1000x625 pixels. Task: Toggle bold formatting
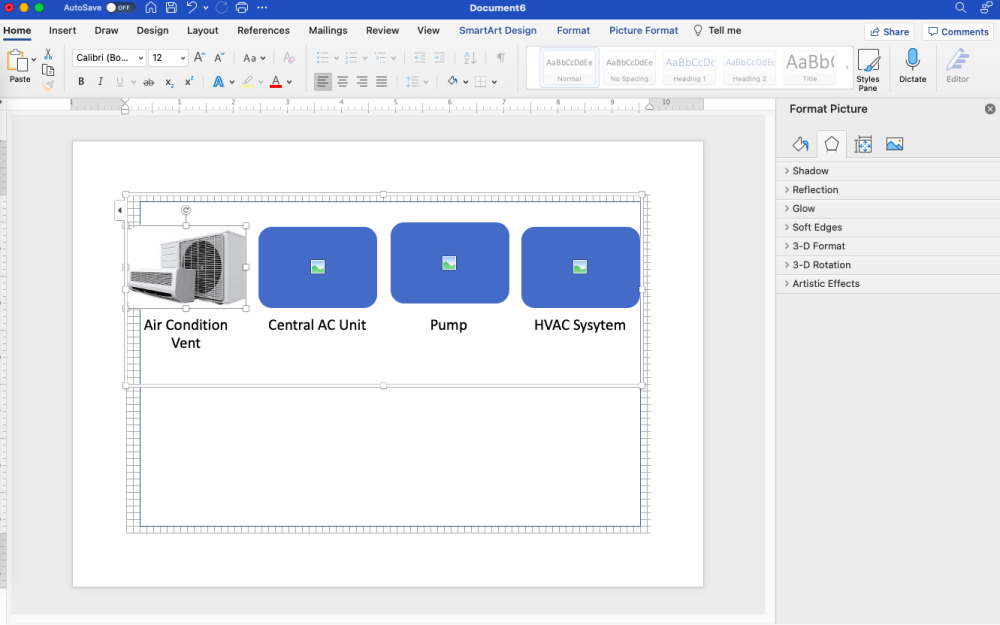(80, 81)
